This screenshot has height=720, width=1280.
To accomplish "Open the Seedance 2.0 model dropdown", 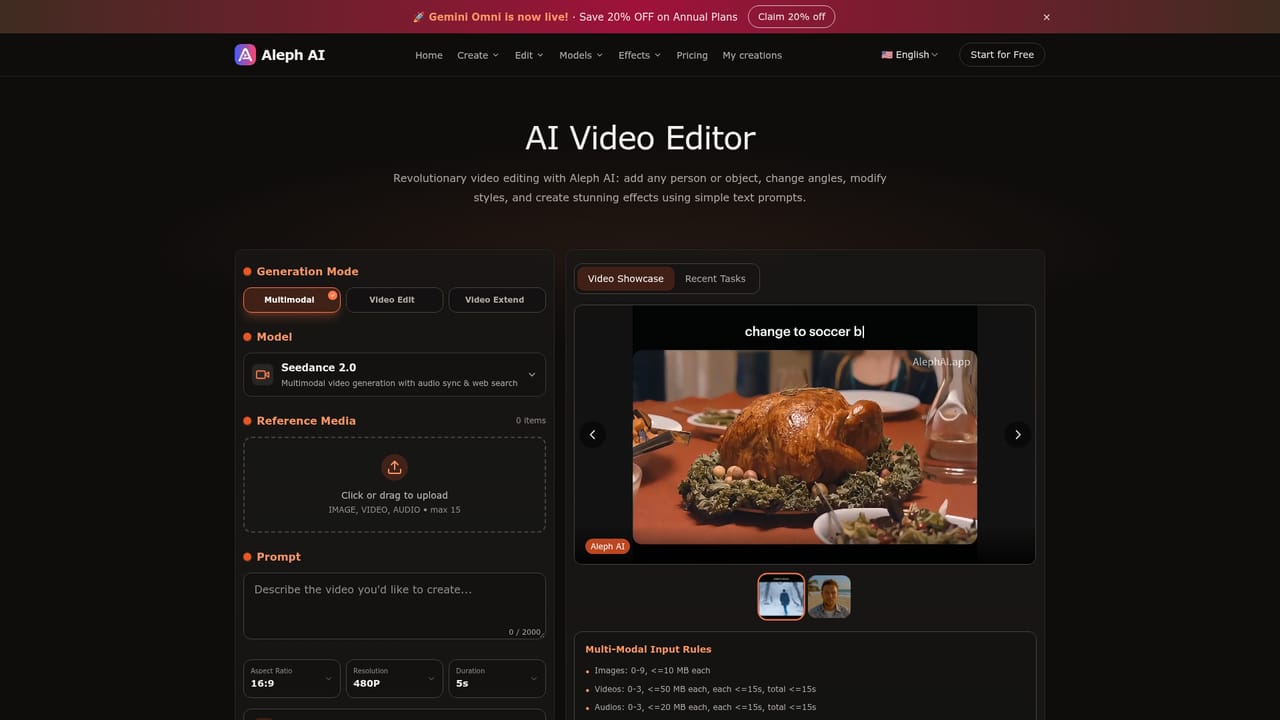I will pyautogui.click(x=394, y=375).
